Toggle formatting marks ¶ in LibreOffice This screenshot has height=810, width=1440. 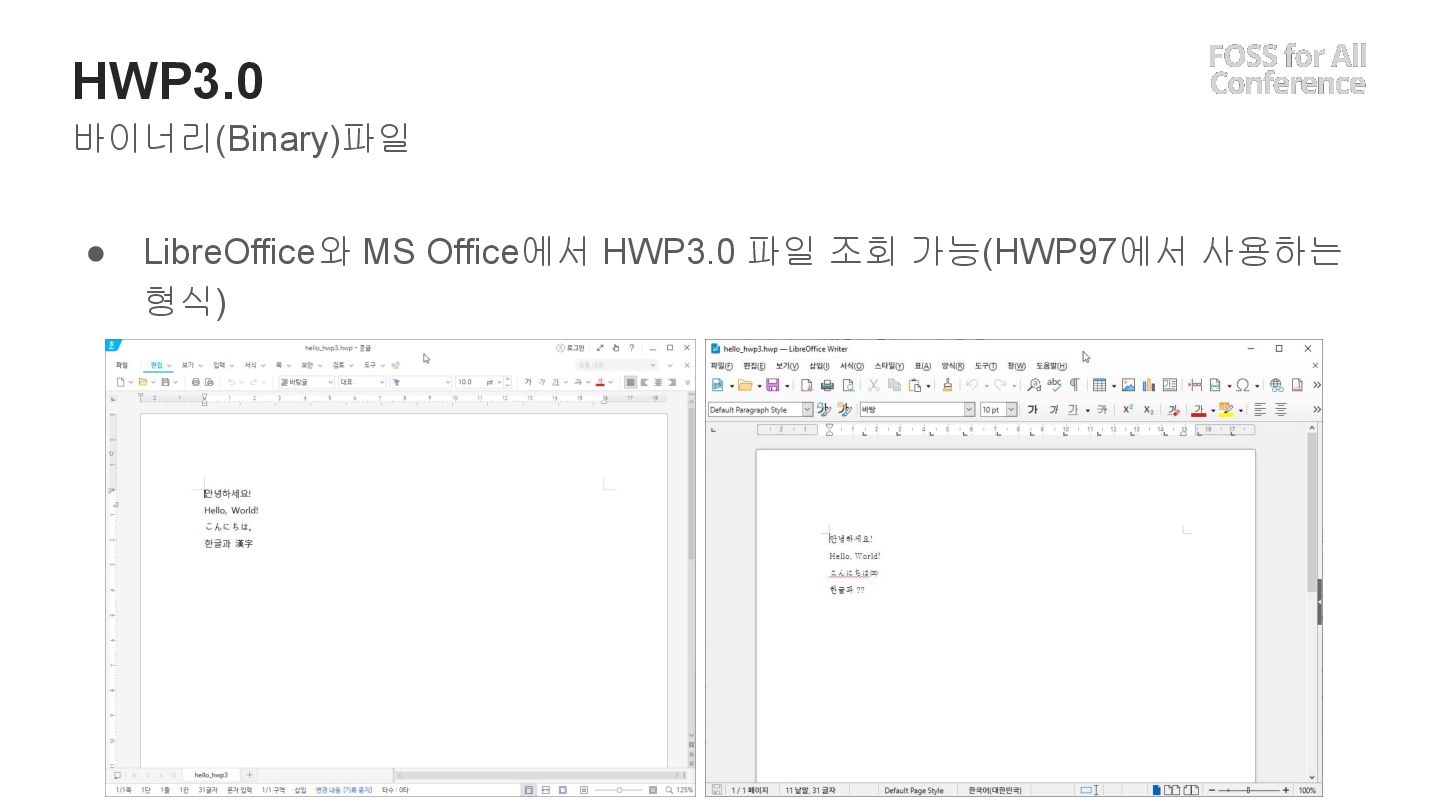pyautogui.click(x=1074, y=385)
